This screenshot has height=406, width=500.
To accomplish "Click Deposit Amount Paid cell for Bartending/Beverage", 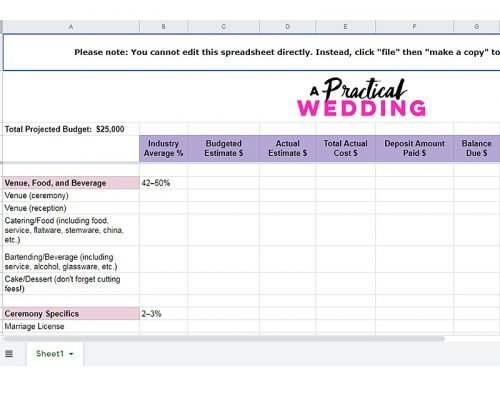I will (x=414, y=259).
